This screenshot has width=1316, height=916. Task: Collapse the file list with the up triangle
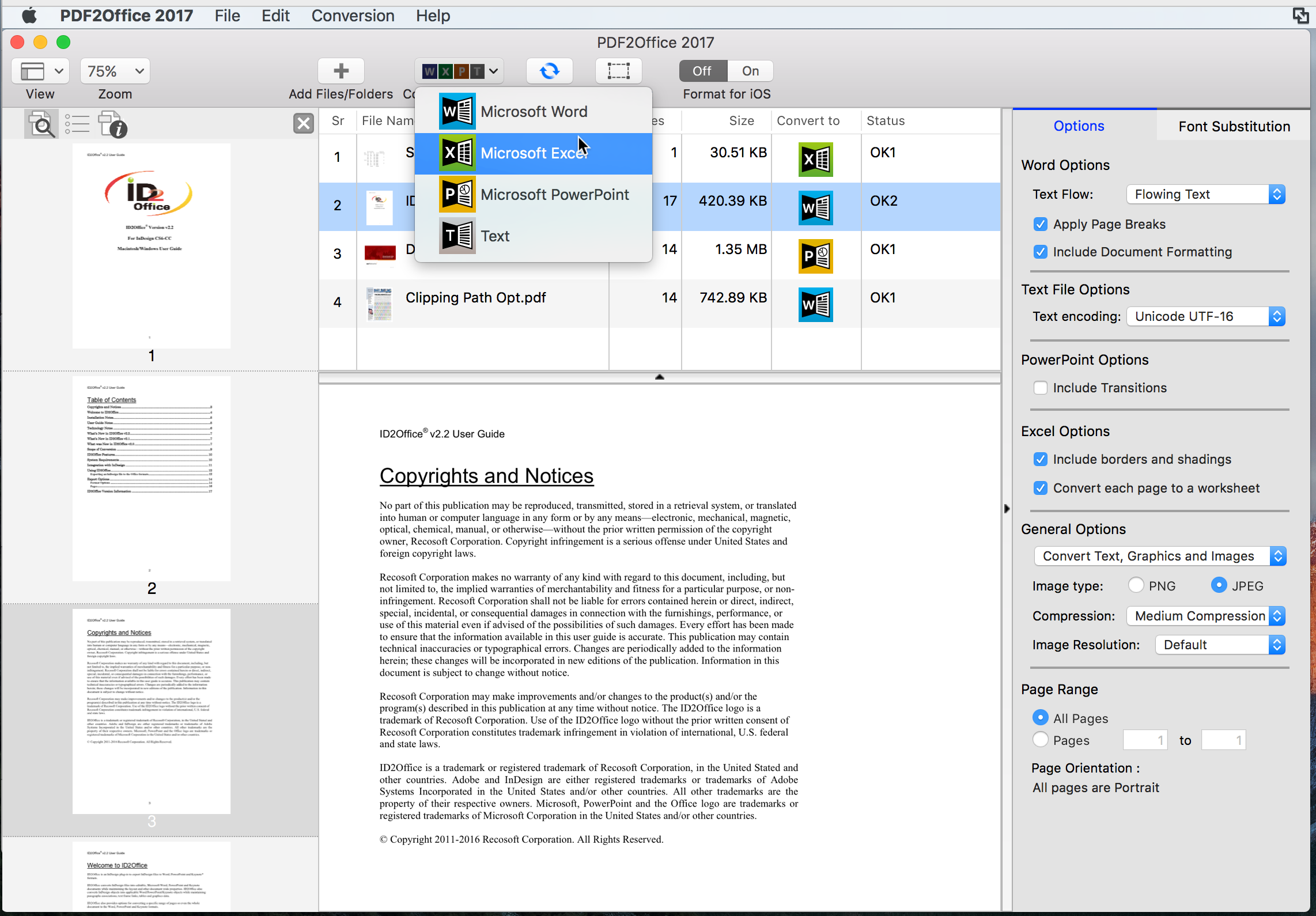click(660, 377)
